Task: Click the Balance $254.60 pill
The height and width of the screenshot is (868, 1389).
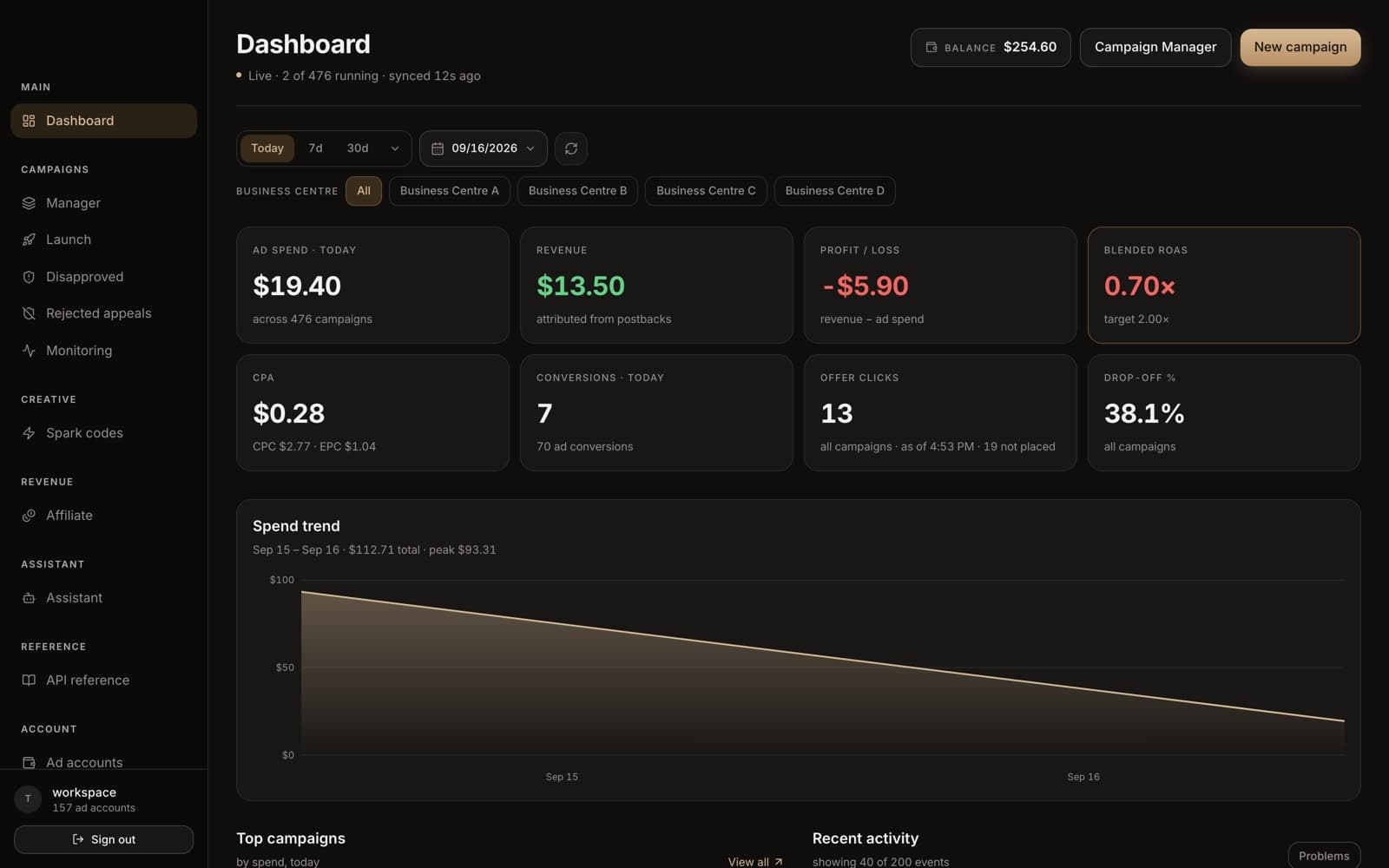Action: (x=991, y=47)
